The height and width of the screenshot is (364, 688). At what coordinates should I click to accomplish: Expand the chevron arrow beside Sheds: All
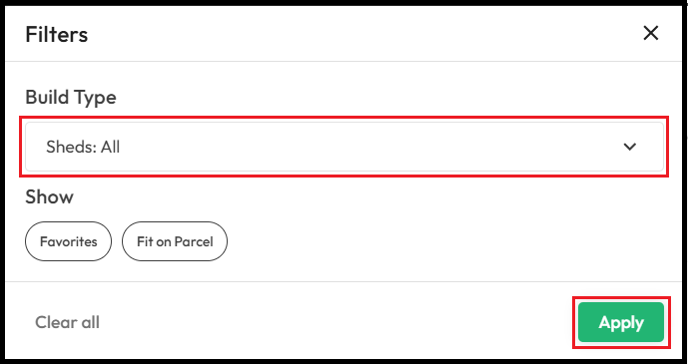point(630,147)
